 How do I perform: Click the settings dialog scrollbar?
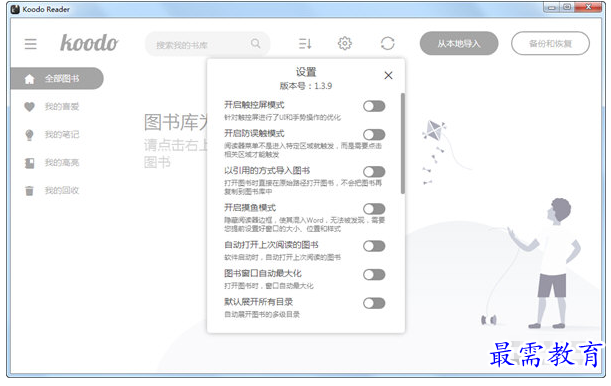[x=403, y=143]
